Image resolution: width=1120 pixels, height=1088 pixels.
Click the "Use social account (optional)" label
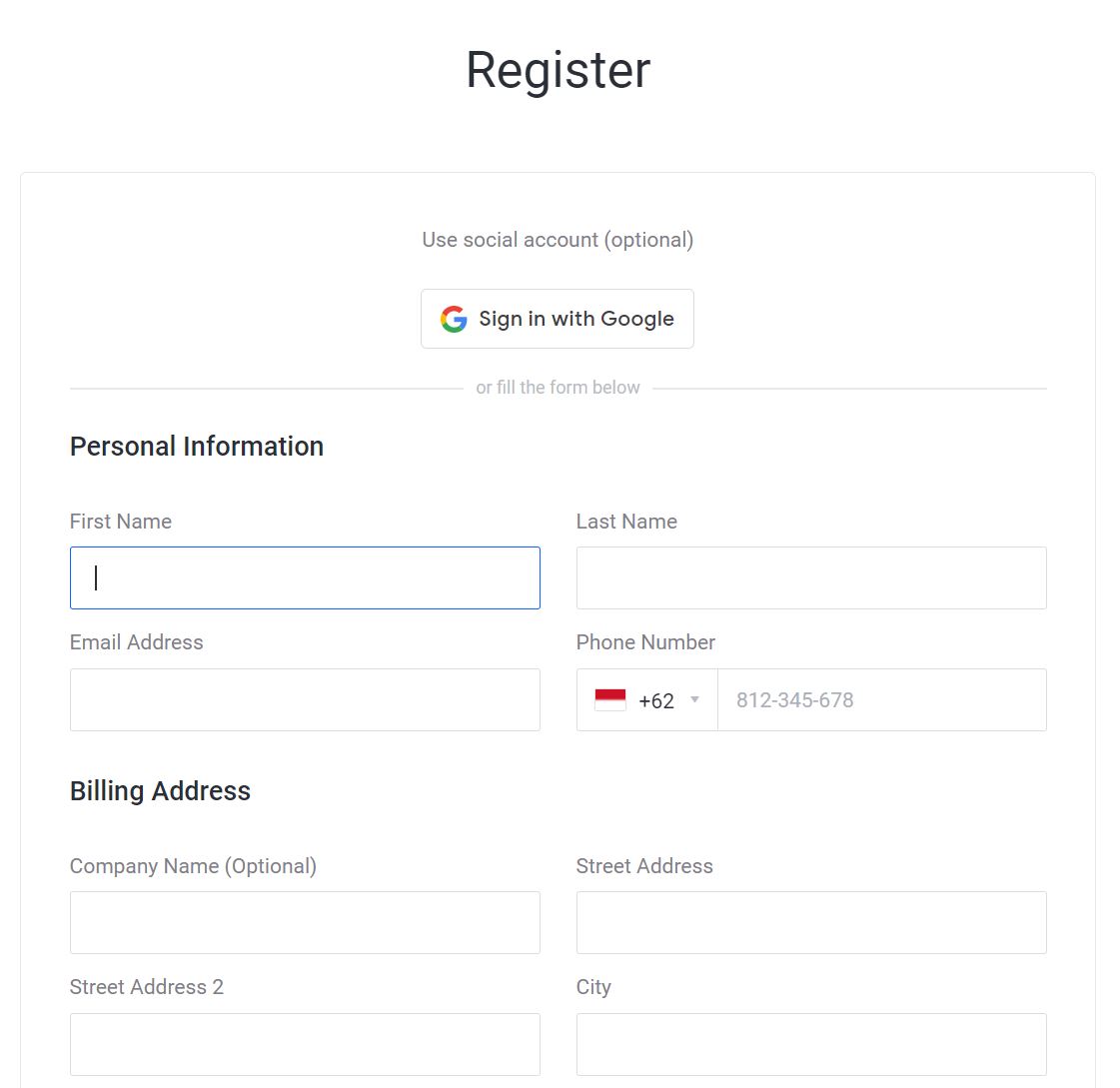click(558, 240)
